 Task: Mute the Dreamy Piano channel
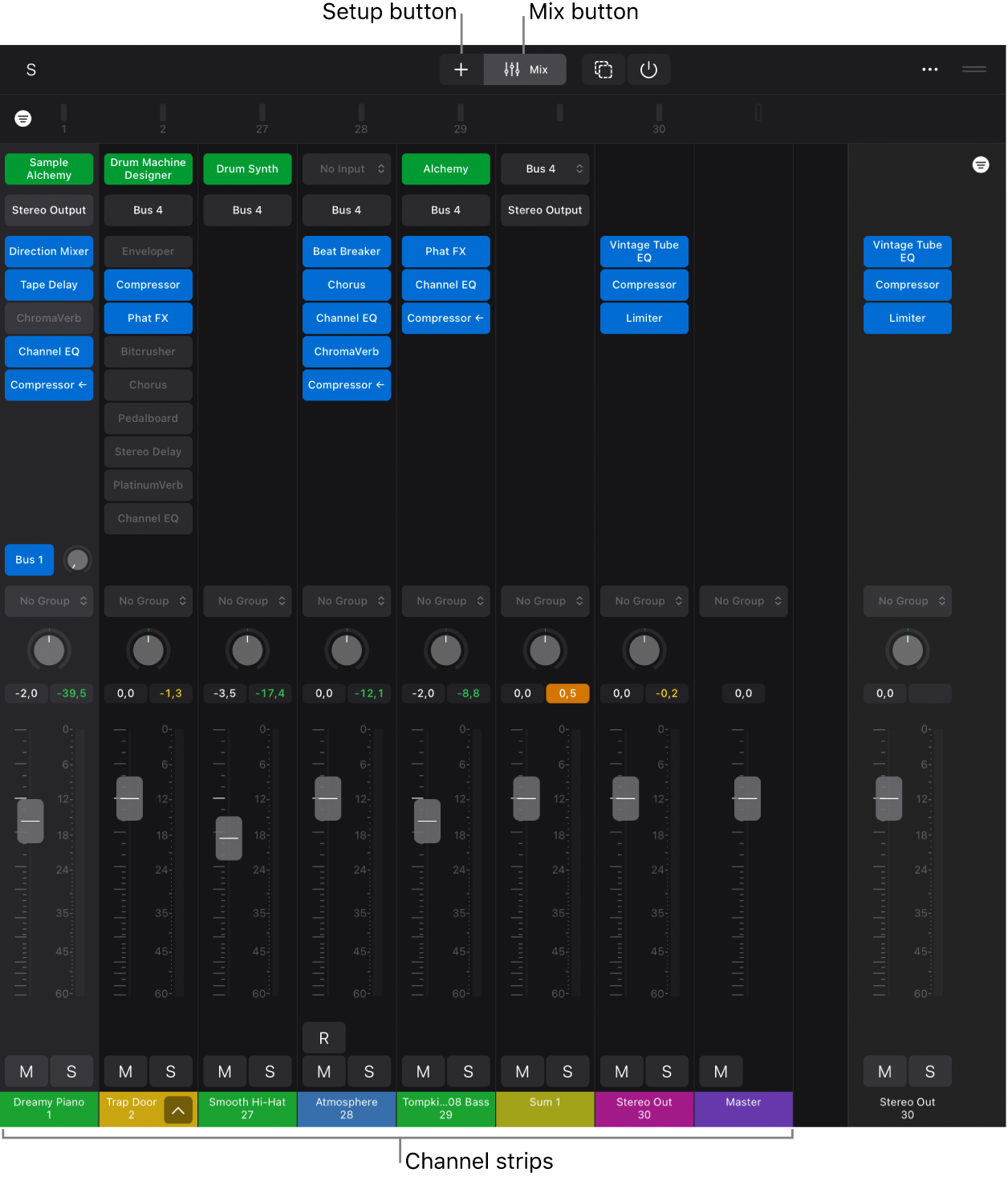(x=26, y=1071)
